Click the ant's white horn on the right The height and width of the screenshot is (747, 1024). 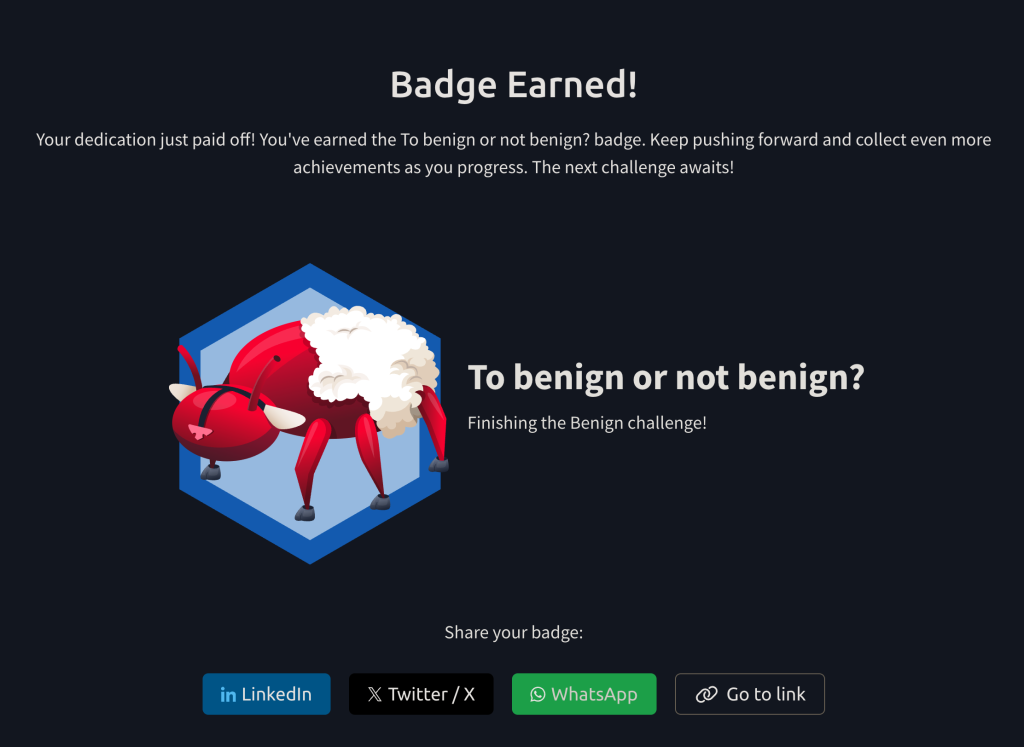(283, 418)
